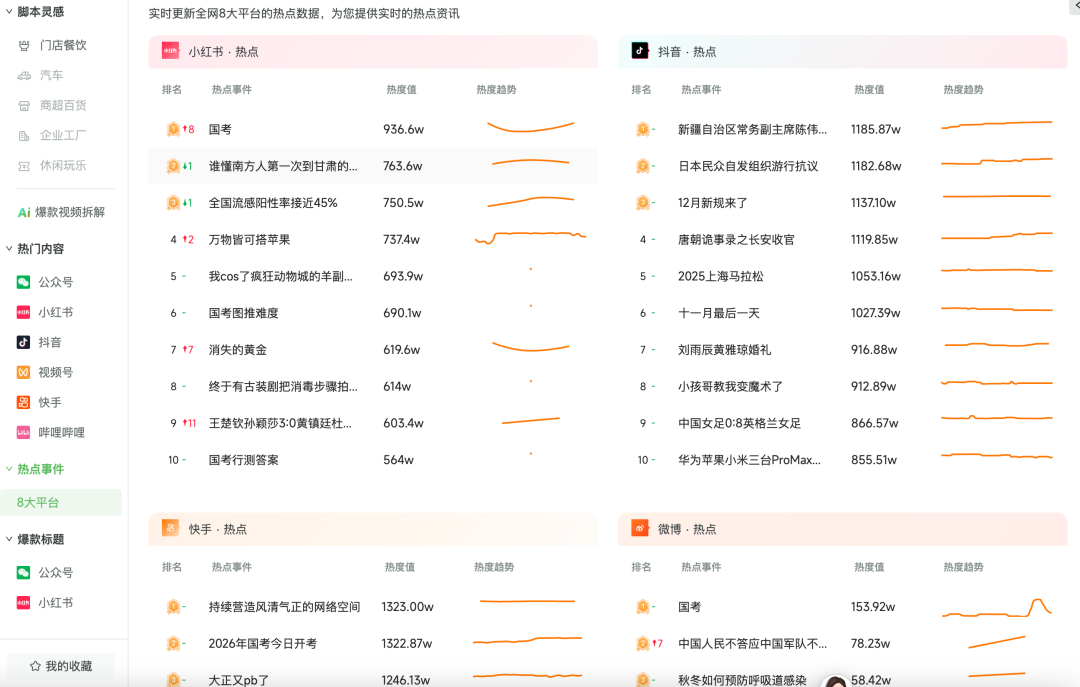The height and width of the screenshot is (687, 1080).
Task: Open the 门店餐饮 menu item
Action: (61, 45)
